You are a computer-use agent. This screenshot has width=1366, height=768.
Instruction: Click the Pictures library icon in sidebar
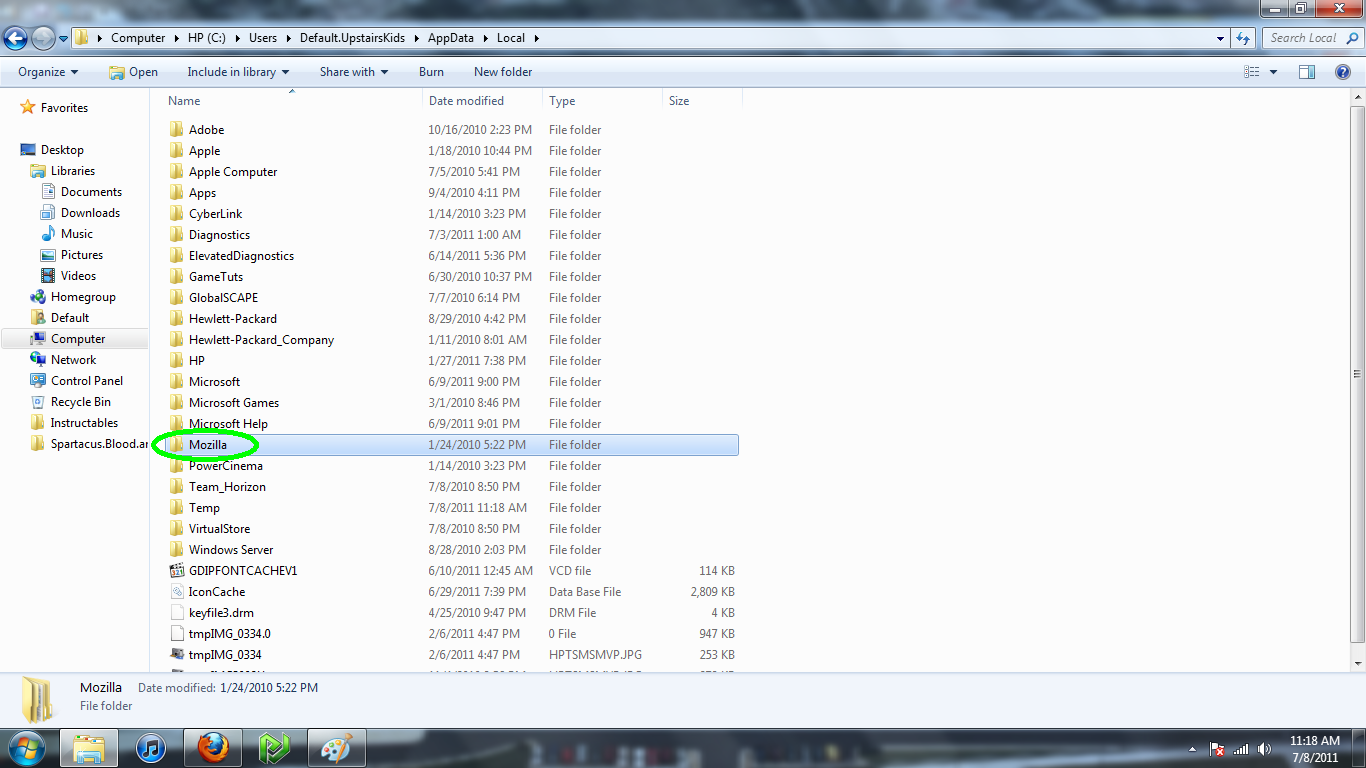coord(47,255)
